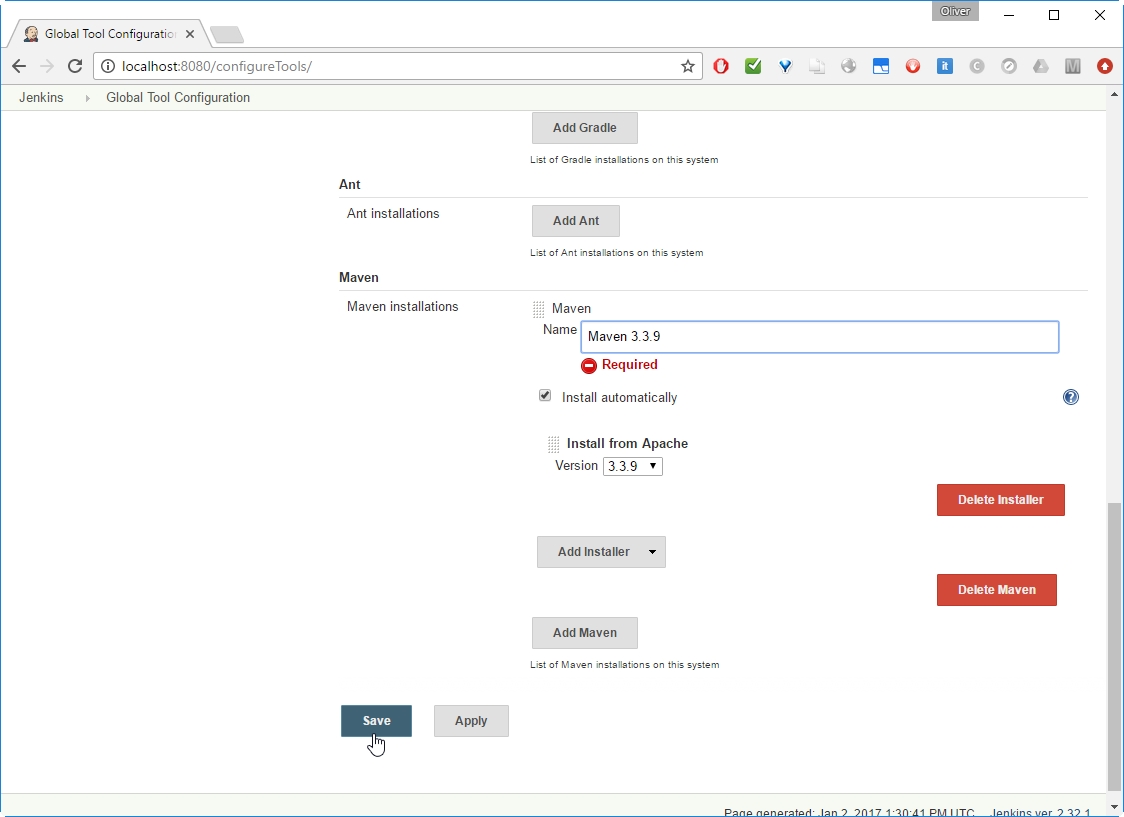Click the red stop-hand extension icon
Viewport: 1124px width, 817px height.
[x=721, y=66]
